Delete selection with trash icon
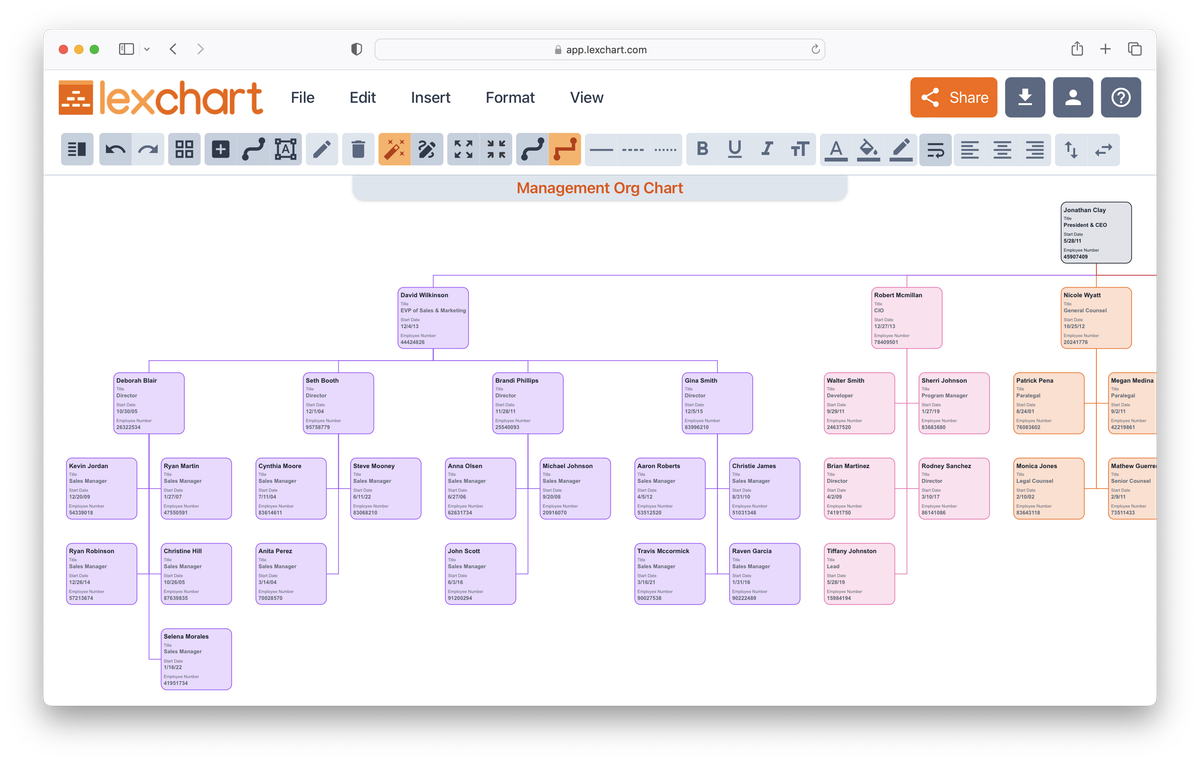This screenshot has width=1200, height=763. click(358, 149)
